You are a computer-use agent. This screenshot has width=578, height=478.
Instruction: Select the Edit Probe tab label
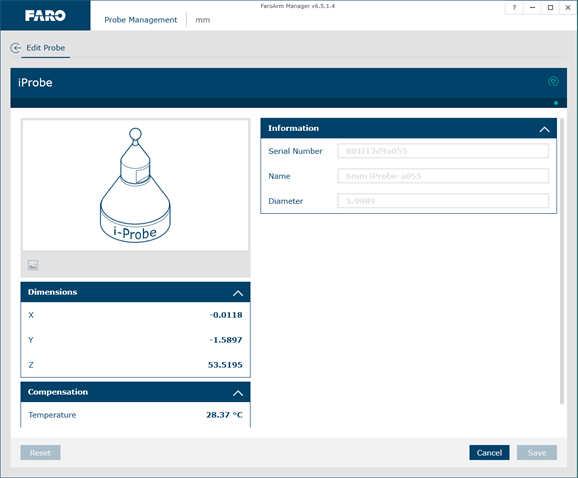tap(46, 48)
